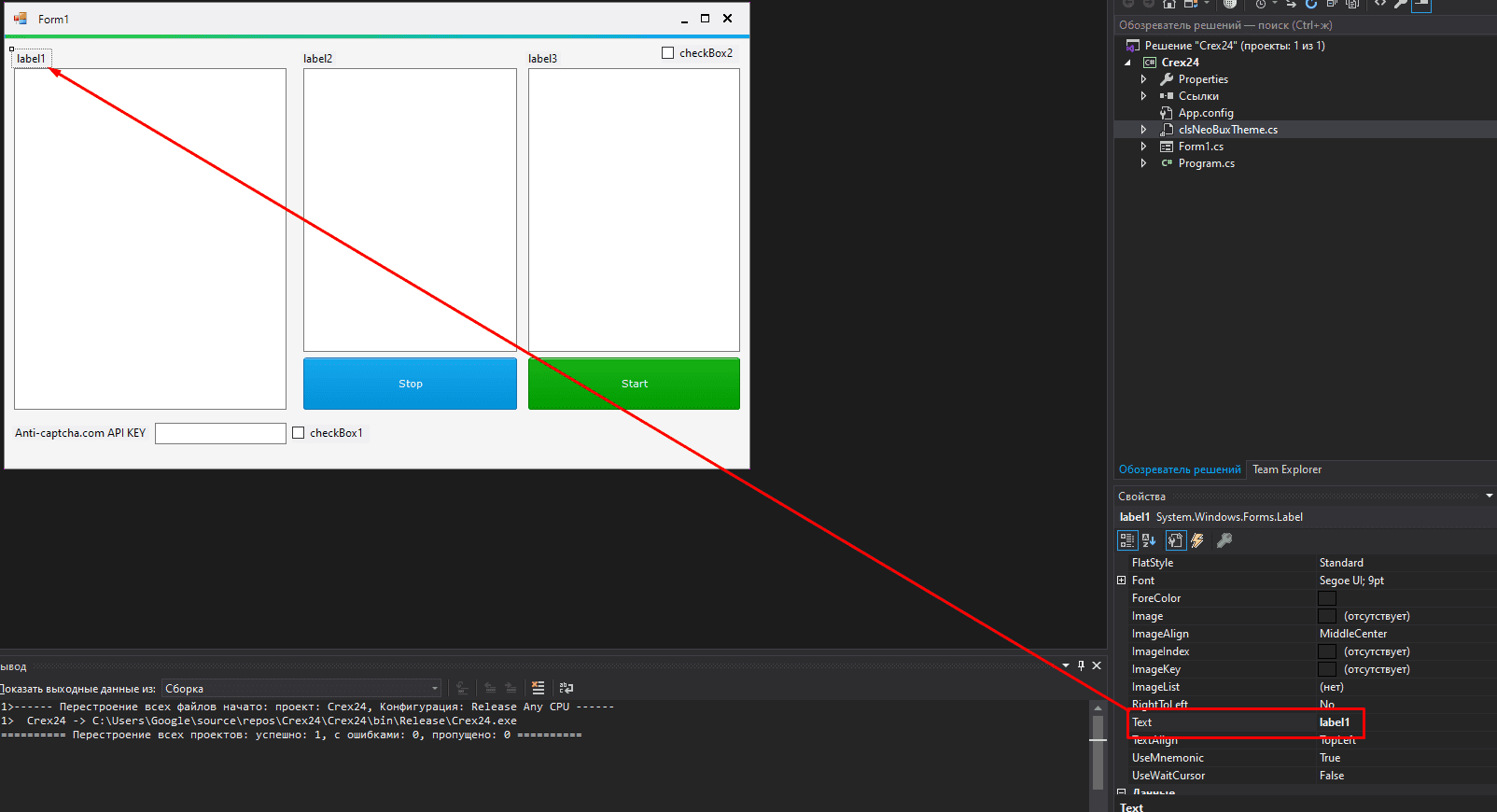Click the property pages key icon

tap(1224, 540)
